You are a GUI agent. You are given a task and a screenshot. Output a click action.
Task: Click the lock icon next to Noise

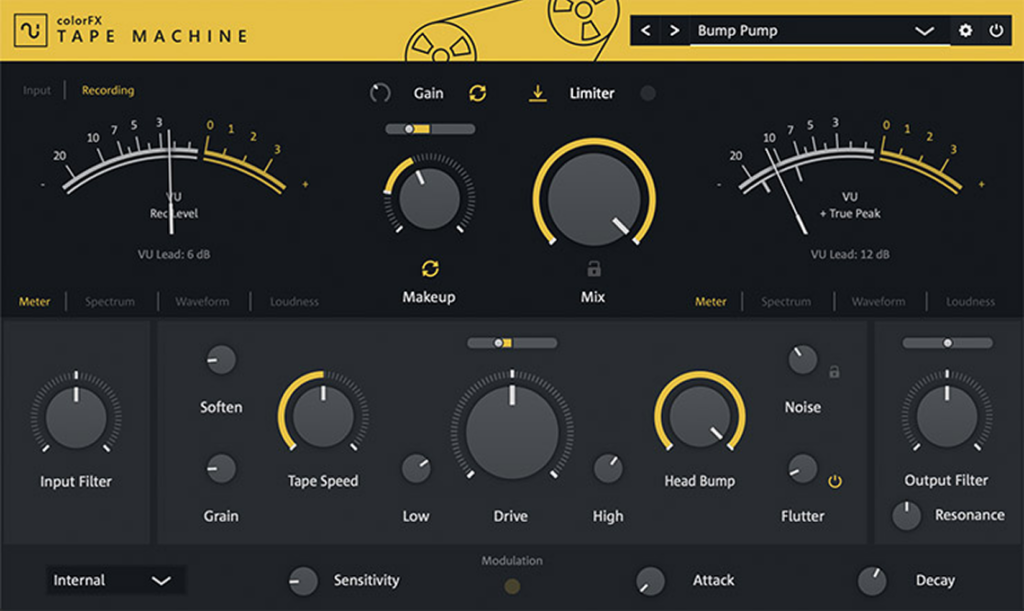click(833, 370)
